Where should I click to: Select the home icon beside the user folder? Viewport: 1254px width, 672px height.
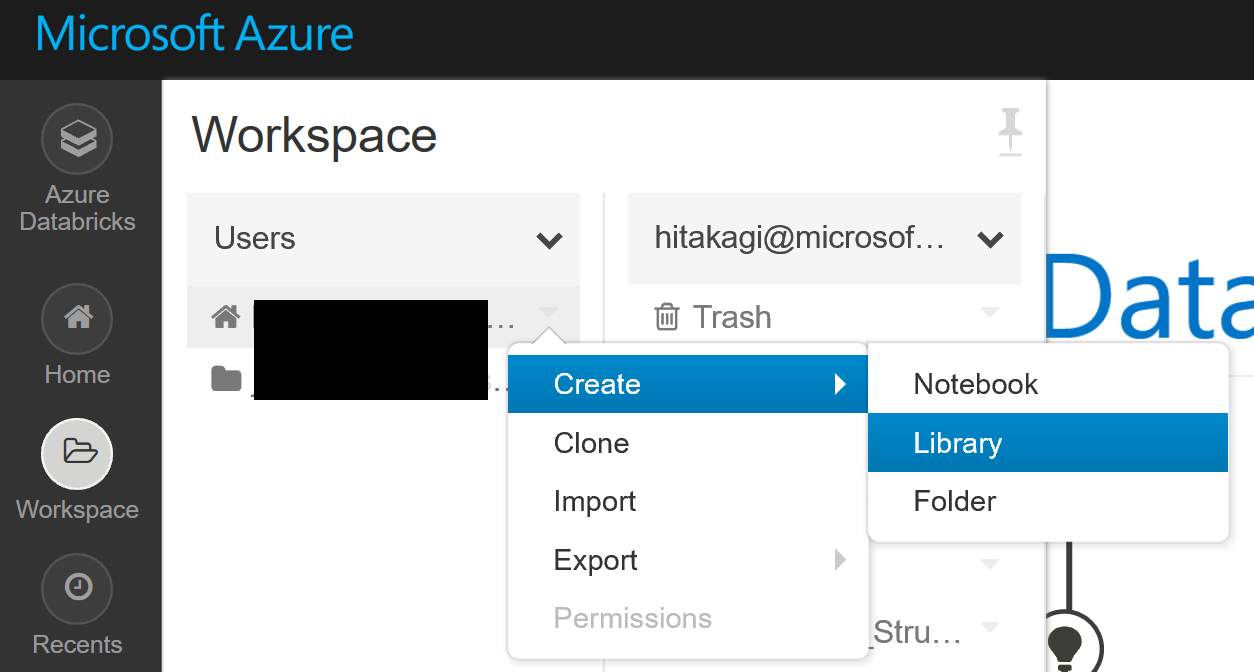[x=225, y=316]
